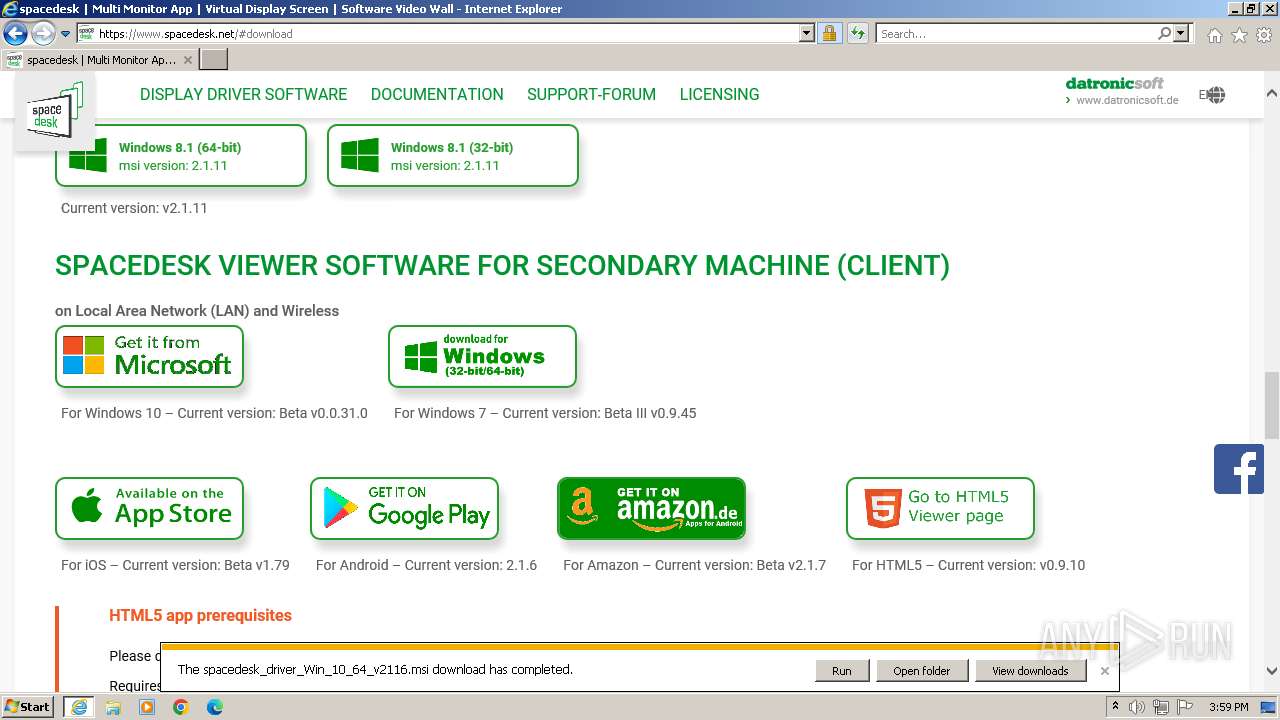The height and width of the screenshot is (720, 1280).
Task: Open the SUPPORT-FORUM menu item
Action: [591, 95]
